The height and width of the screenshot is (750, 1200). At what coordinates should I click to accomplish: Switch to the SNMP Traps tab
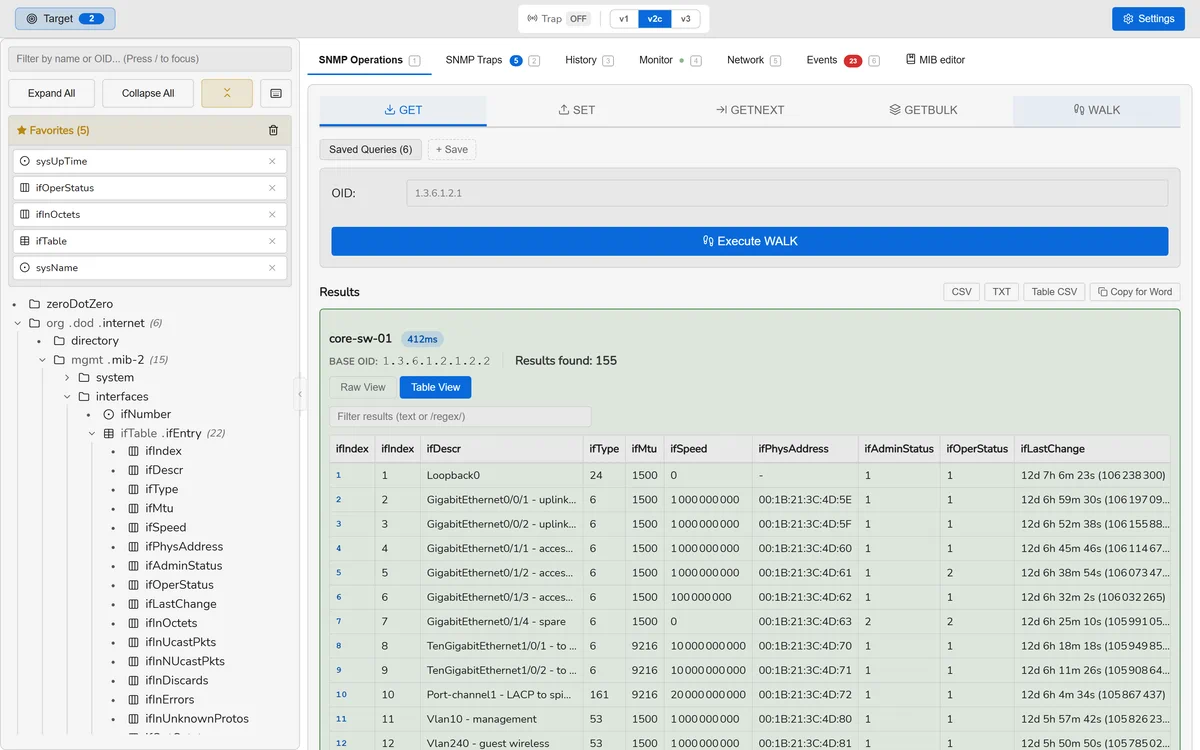(492, 60)
